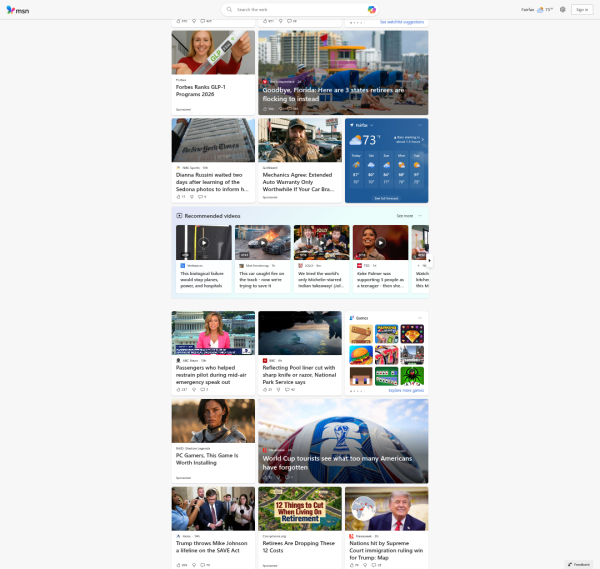Click Fairfax location in the header
Image resolution: width=600 pixels, height=569 pixels.
pos(527,10)
